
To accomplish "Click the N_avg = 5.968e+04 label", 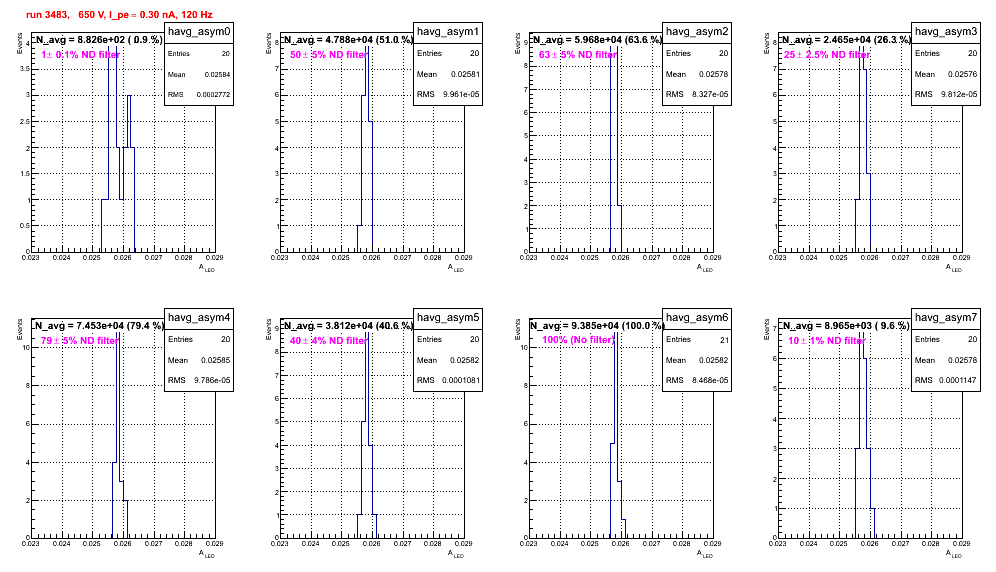I will coord(597,40).
